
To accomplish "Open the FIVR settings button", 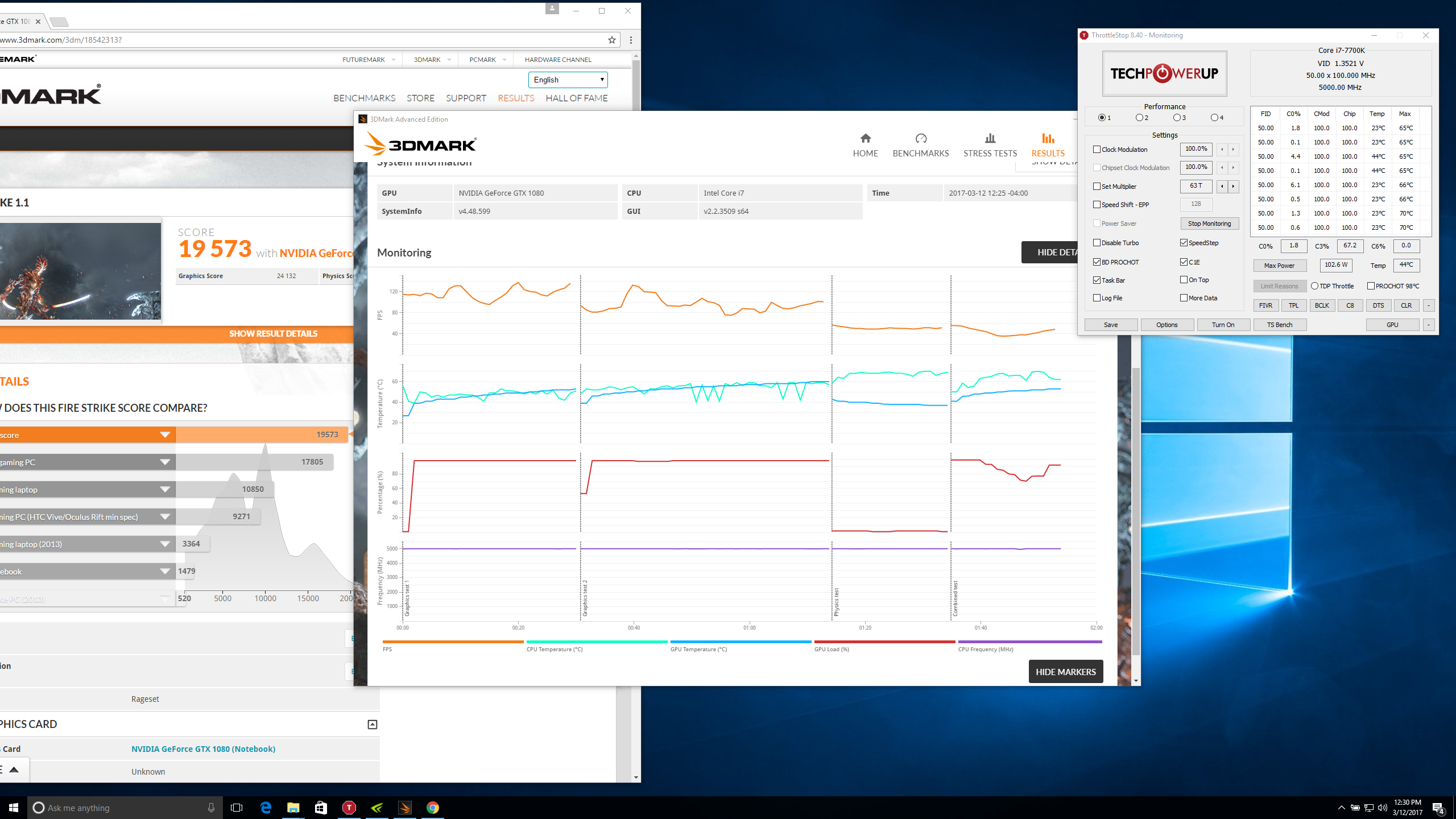I will [x=1265, y=305].
